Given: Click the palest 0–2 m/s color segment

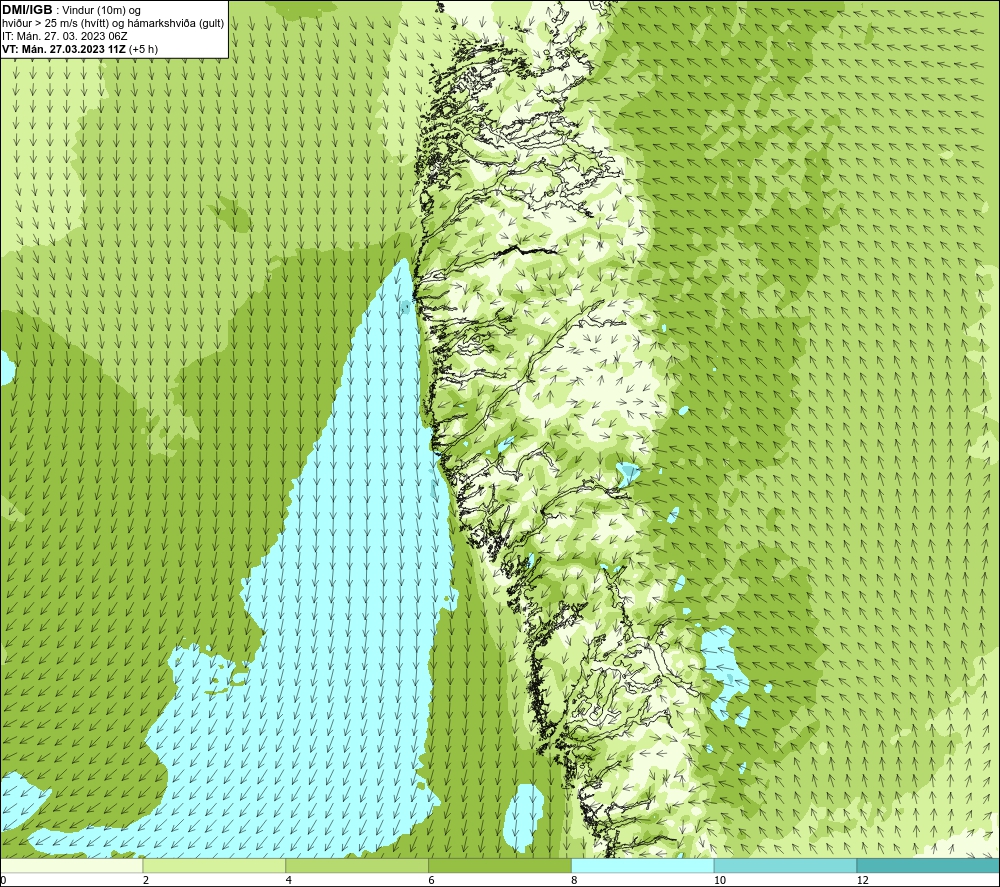Looking at the screenshot, I should 71,866.
